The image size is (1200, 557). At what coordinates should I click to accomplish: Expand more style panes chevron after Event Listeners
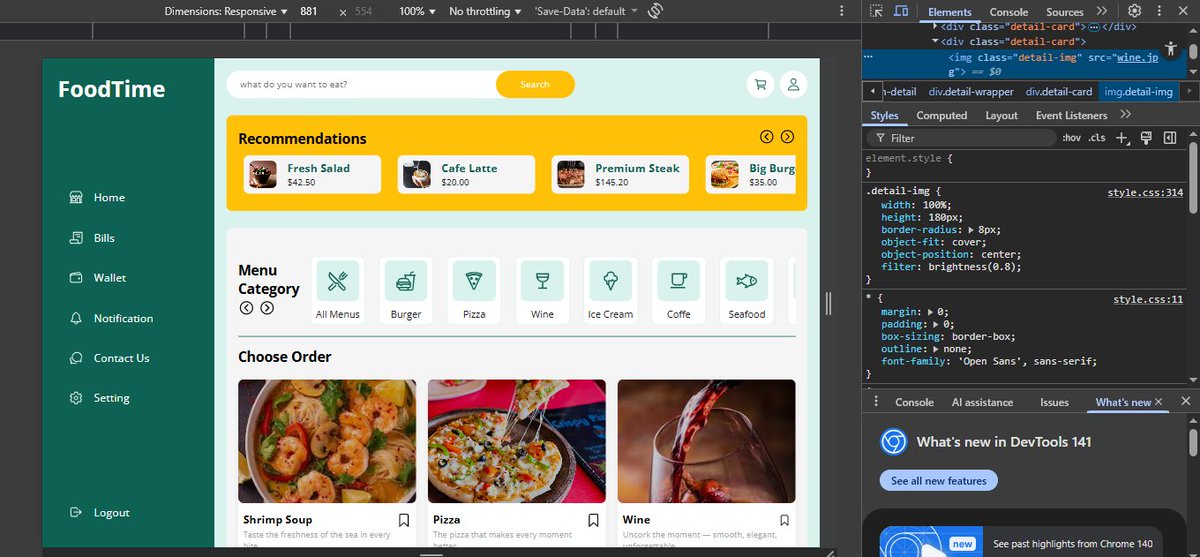coord(1125,115)
